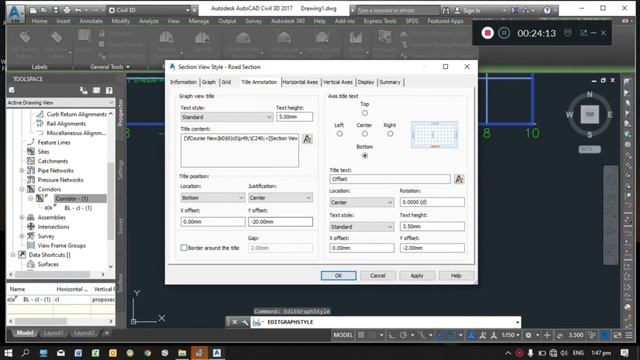
Task: Open the Annotate ribbon tab
Action: (x=91, y=21)
